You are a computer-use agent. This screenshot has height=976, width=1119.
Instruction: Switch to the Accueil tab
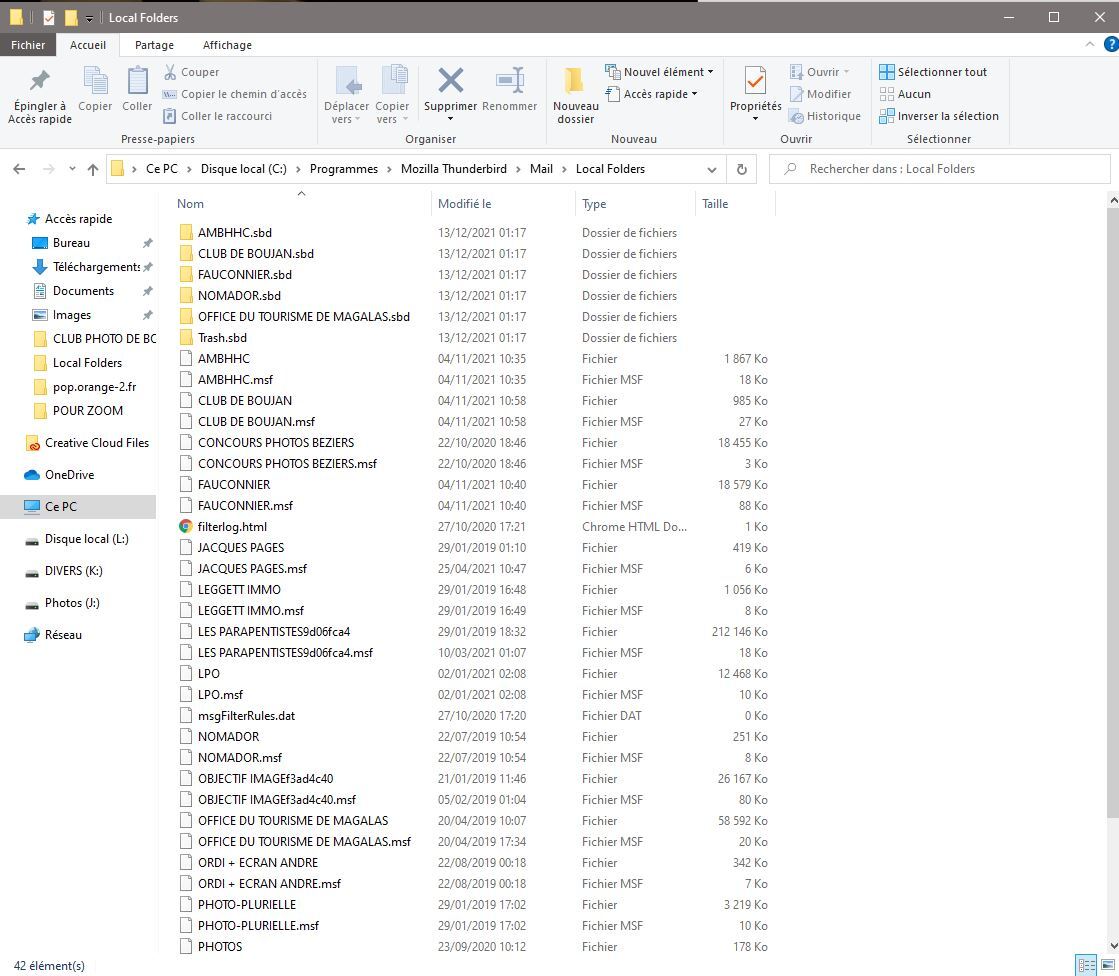click(x=88, y=45)
